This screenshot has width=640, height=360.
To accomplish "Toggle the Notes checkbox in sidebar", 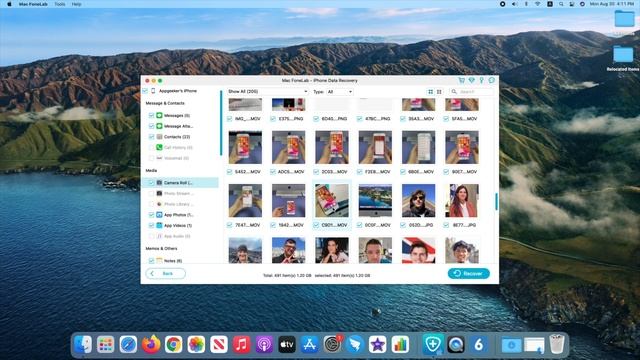I will tap(151, 260).
